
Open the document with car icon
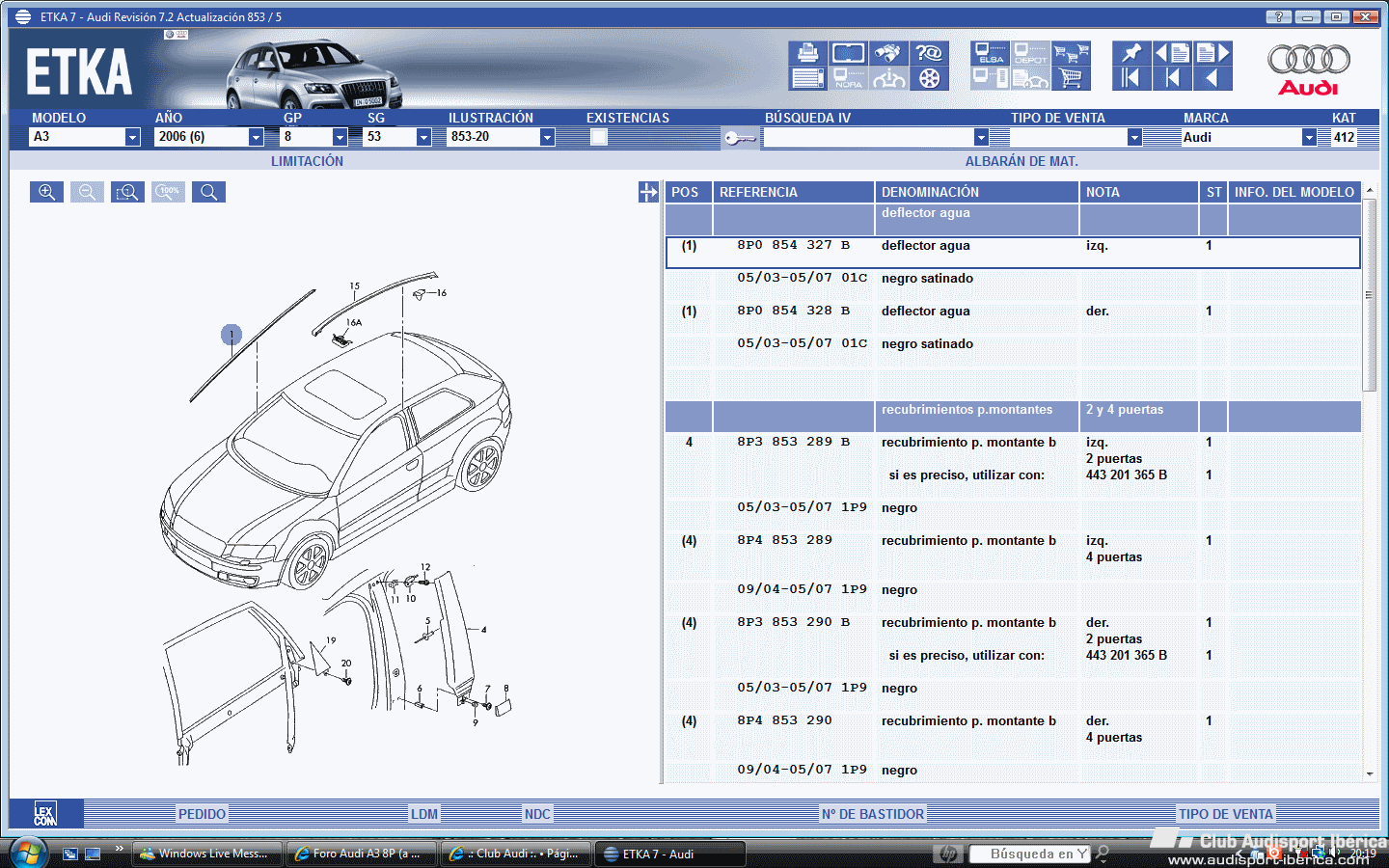(1030, 78)
